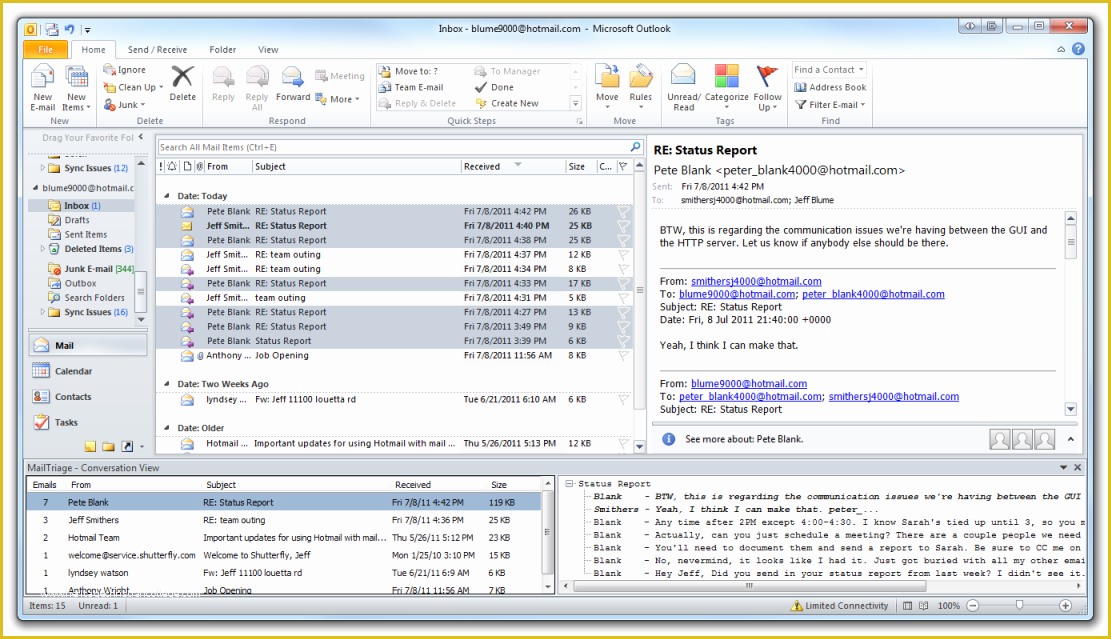Screen dimensions: 1111x639
Task: Sort messages by the Subject column
Action: pyautogui.click(x=356, y=166)
